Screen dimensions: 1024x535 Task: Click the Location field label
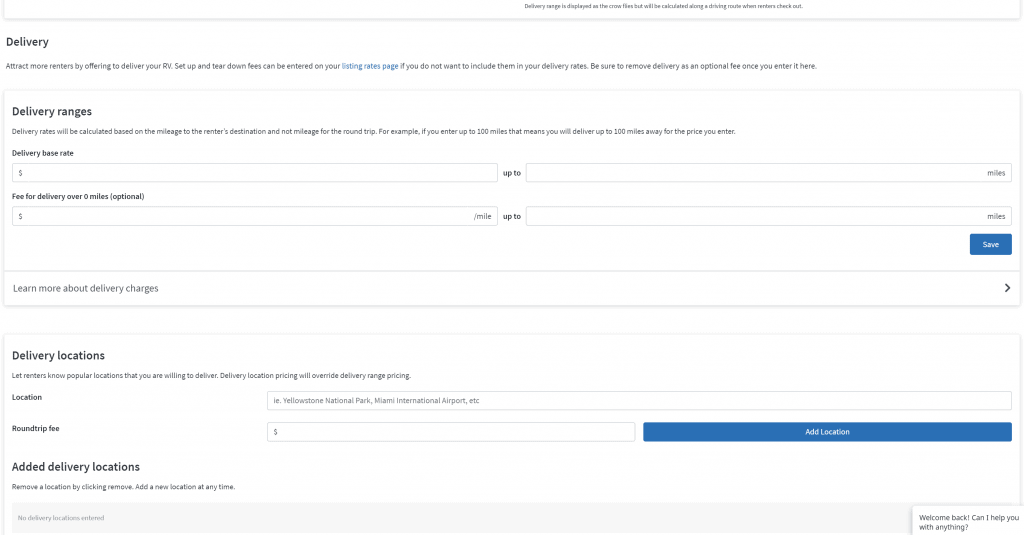[27, 397]
